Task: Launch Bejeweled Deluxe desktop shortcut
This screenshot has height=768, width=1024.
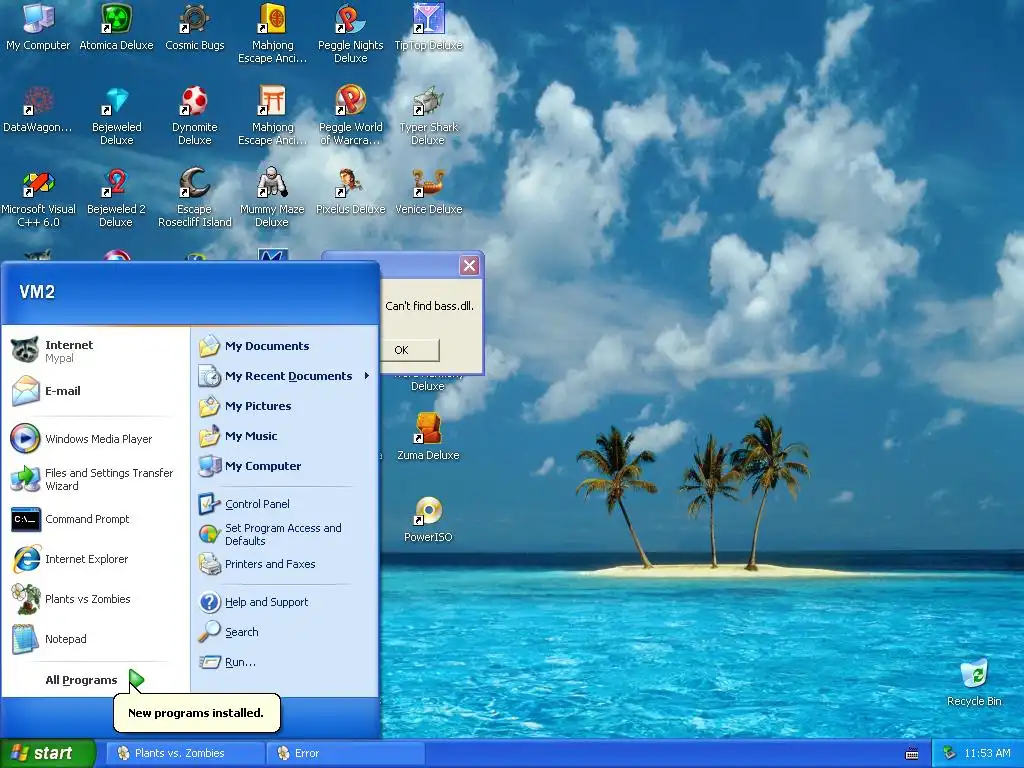Action: click(116, 116)
